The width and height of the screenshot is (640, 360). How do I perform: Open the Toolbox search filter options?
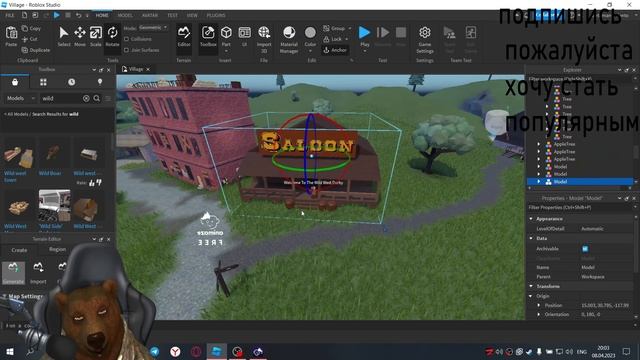pos(108,98)
